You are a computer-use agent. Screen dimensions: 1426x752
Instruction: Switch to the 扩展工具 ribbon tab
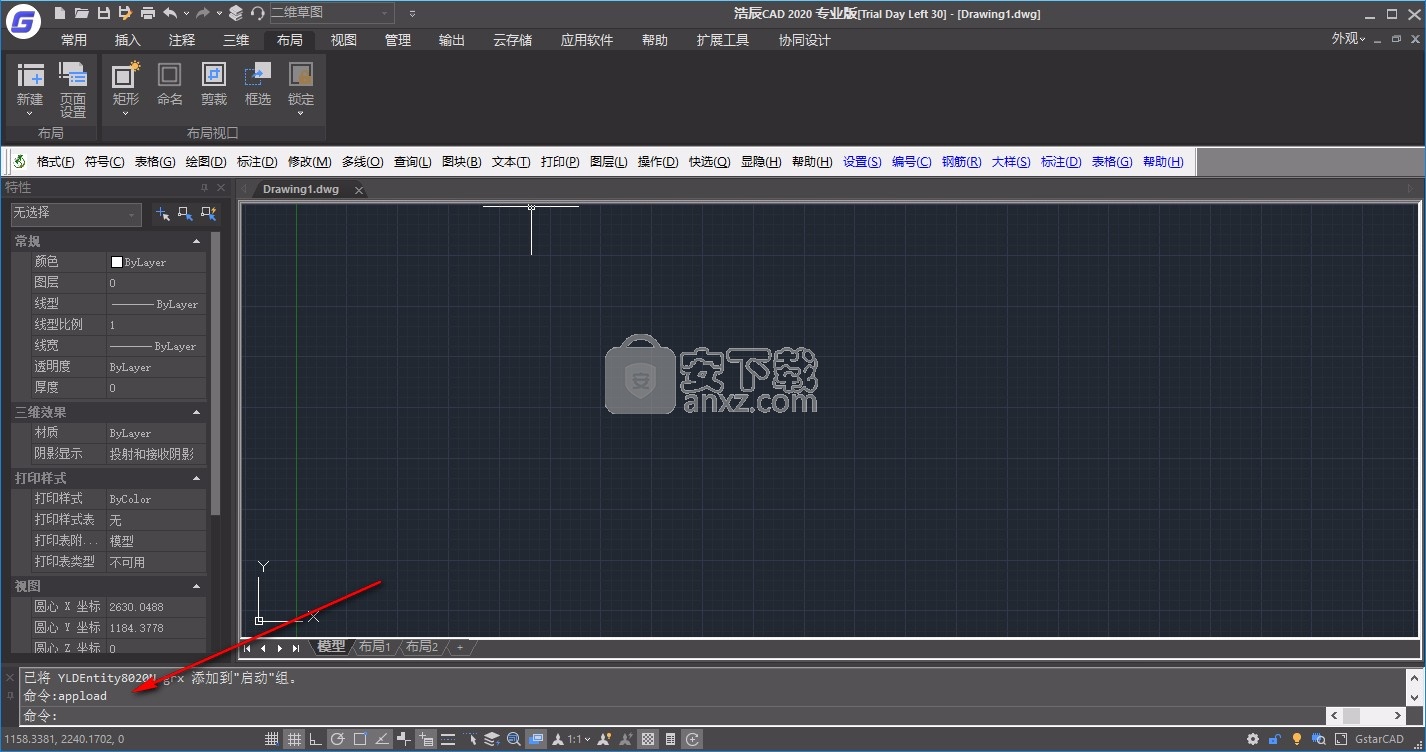(723, 40)
